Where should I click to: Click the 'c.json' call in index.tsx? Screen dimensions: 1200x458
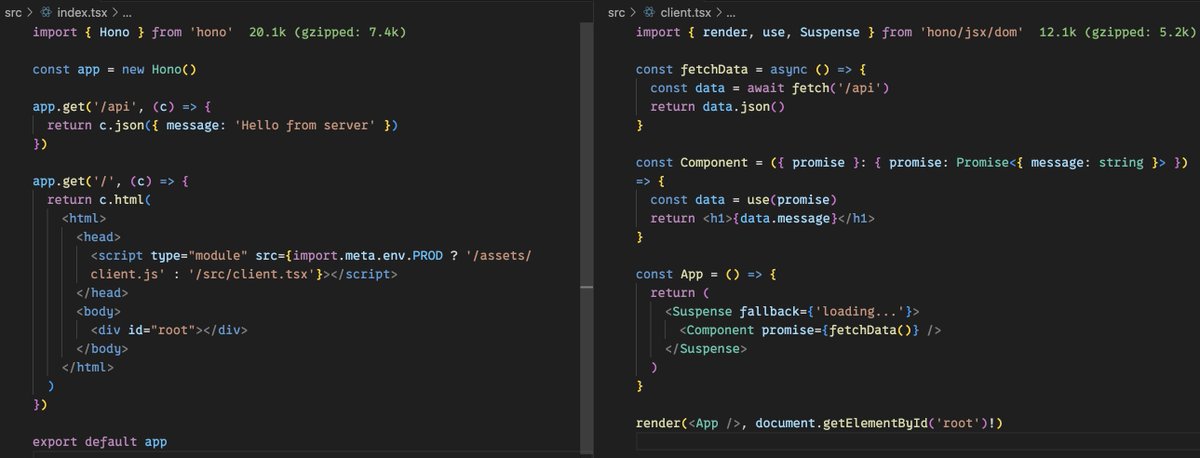(x=121, y=125)
